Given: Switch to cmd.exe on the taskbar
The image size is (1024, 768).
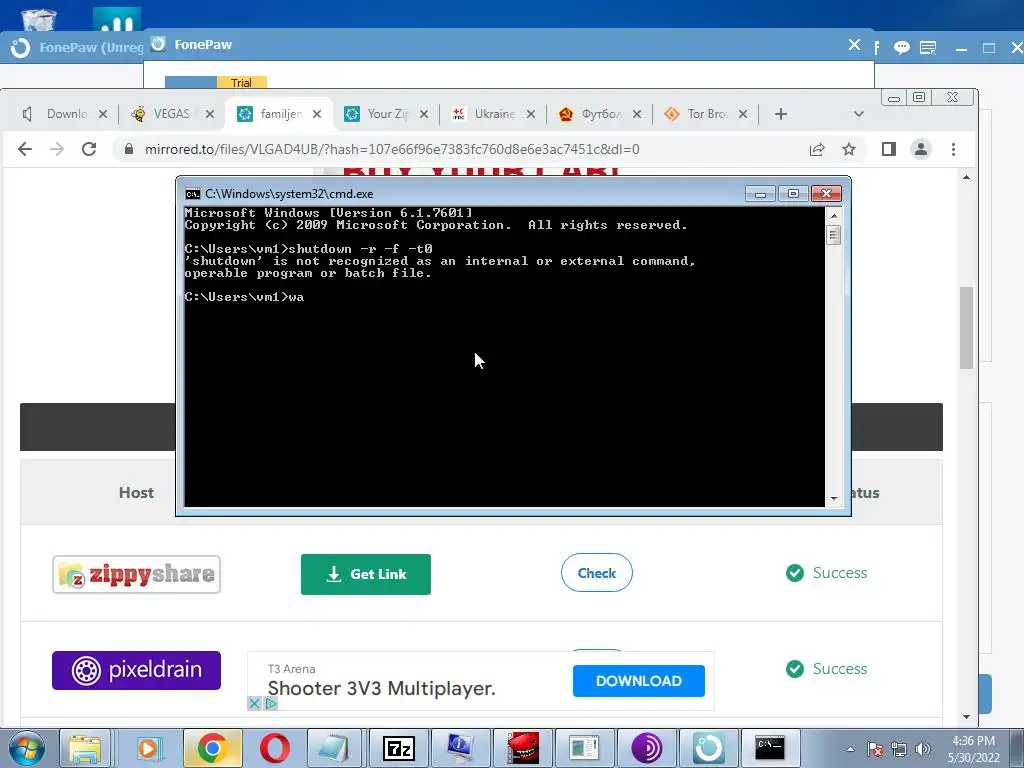Looking at the screenshot, I should pos(770,748).
